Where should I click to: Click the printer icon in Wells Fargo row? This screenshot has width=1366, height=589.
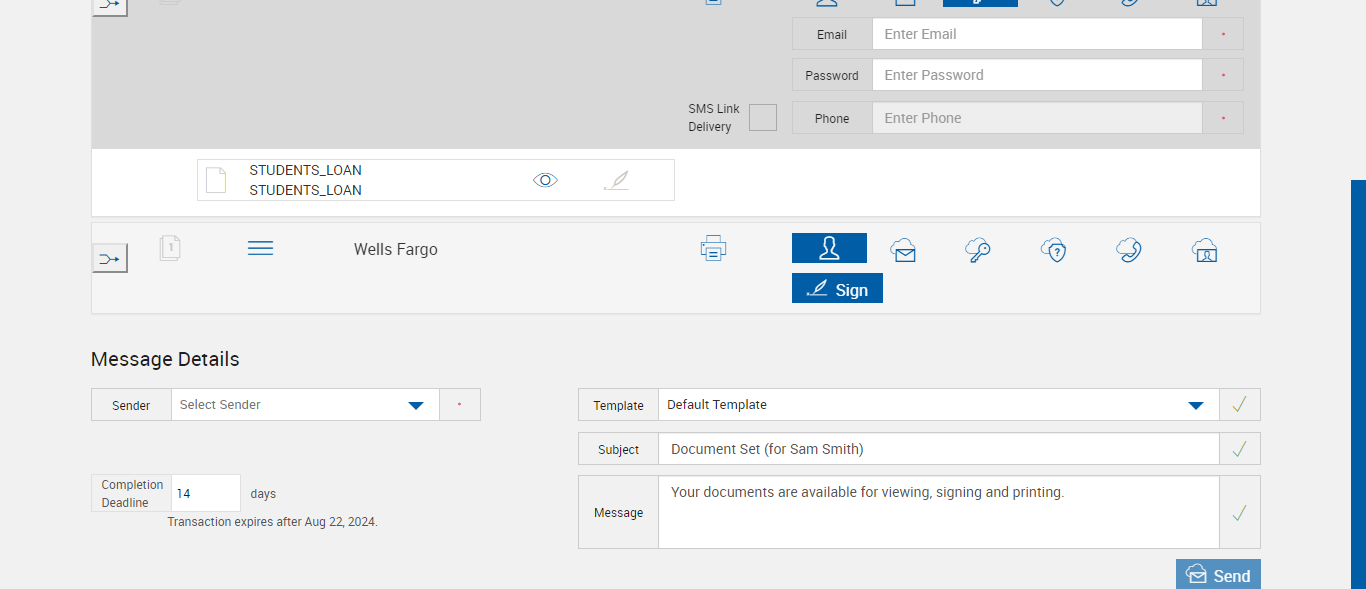click(713, 248)
